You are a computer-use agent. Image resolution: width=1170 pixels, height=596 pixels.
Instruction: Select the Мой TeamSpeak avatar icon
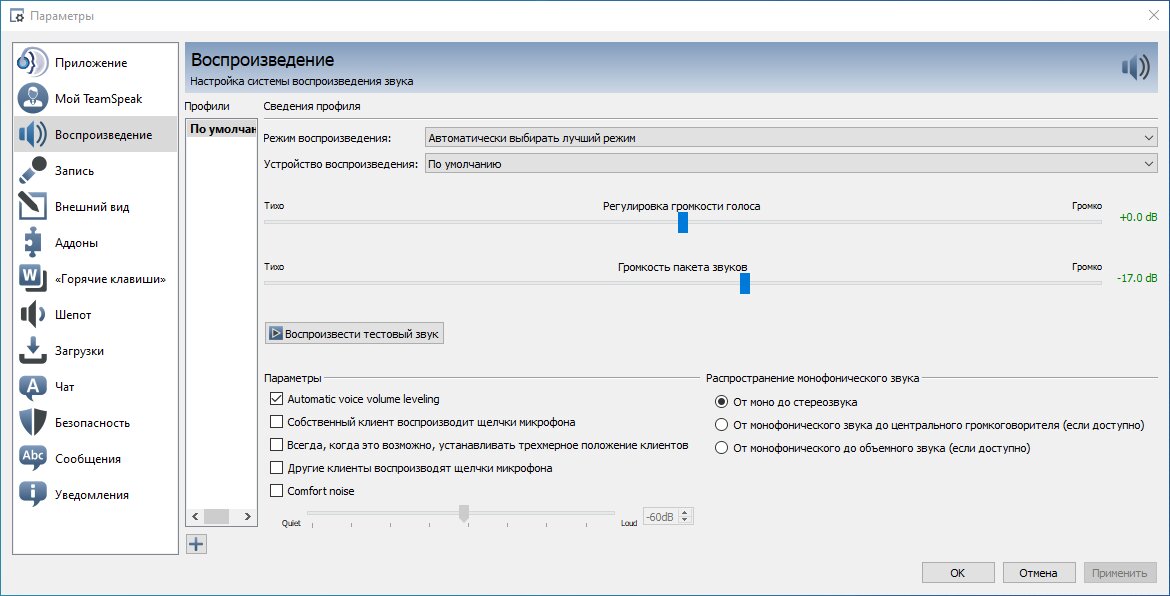(32, 98)
